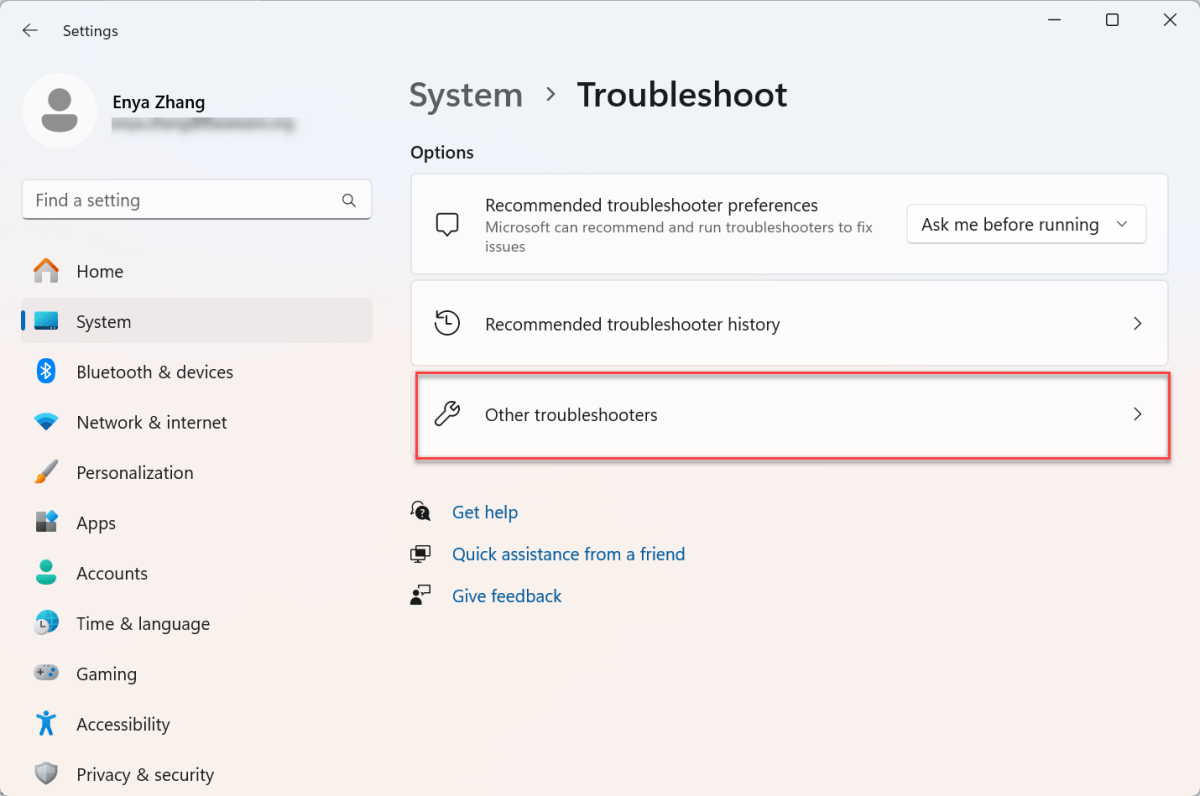Click the Accounts person icon

point(46,573)
